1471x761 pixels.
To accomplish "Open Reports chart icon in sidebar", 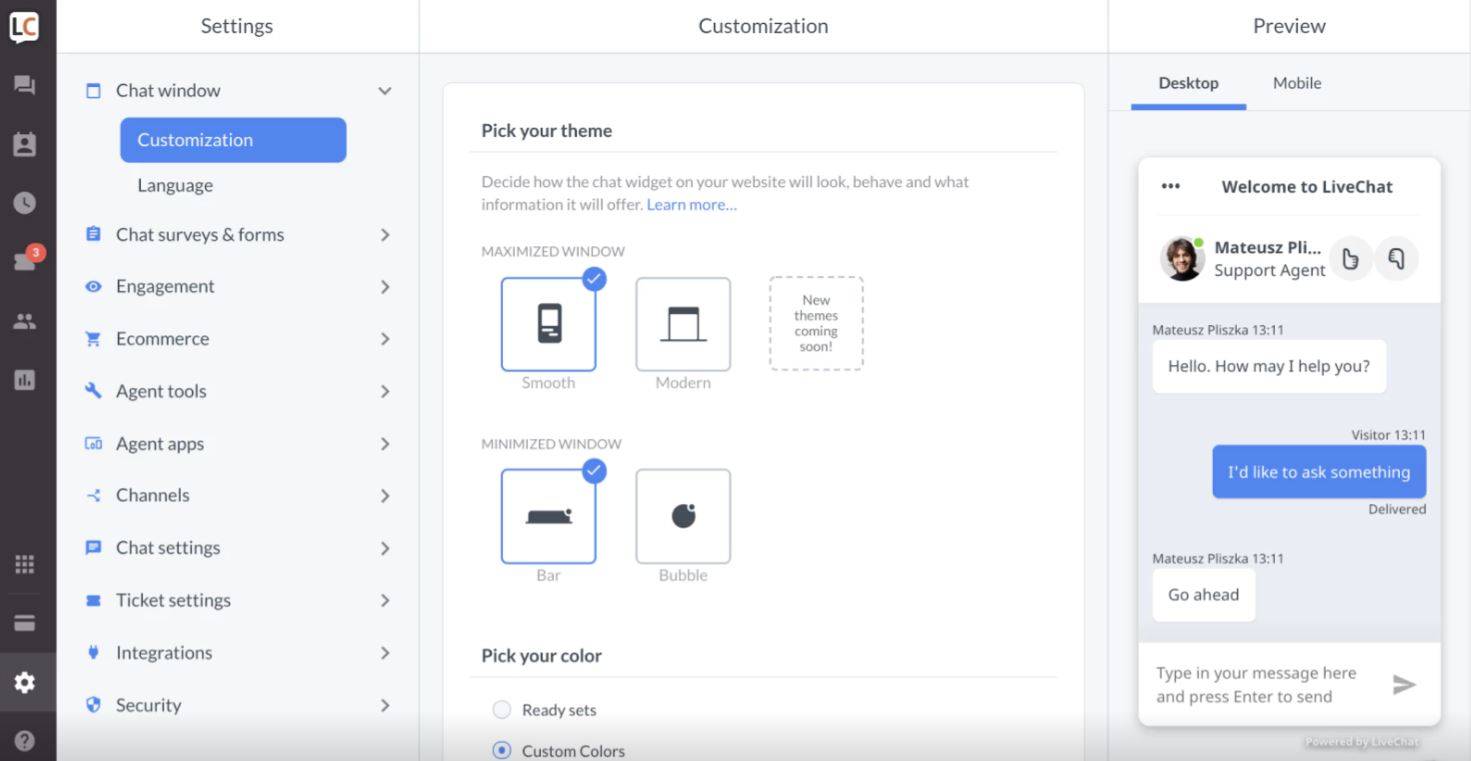I will click(x=24, y=380).
